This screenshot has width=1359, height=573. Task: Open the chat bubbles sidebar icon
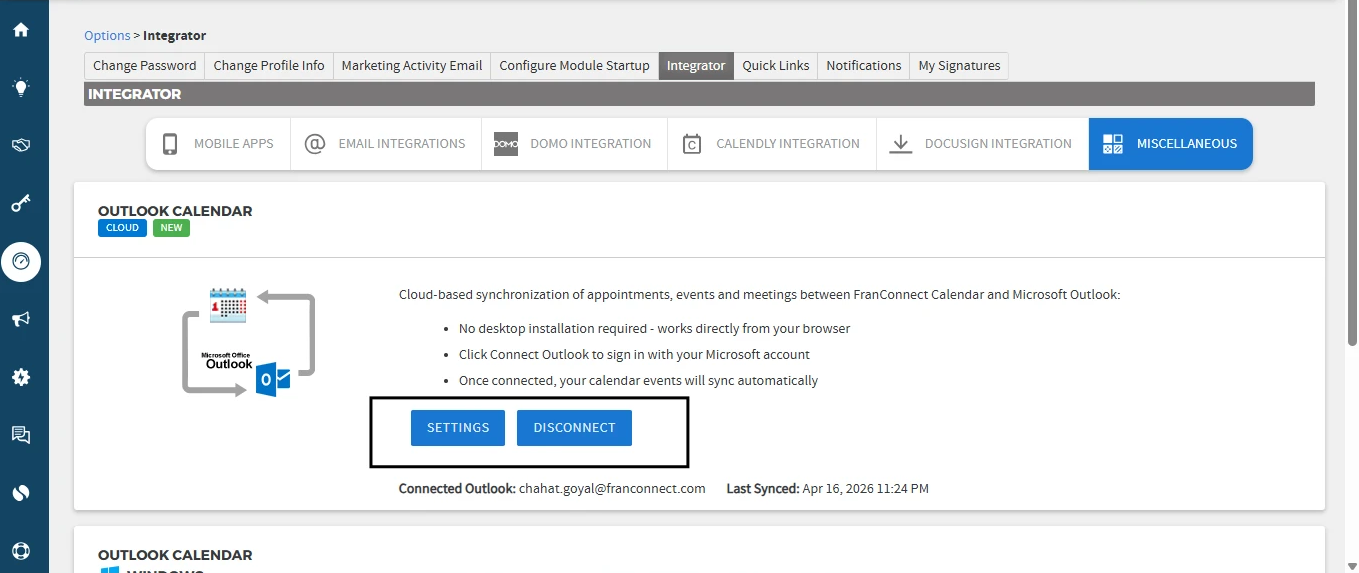[21, 435]
